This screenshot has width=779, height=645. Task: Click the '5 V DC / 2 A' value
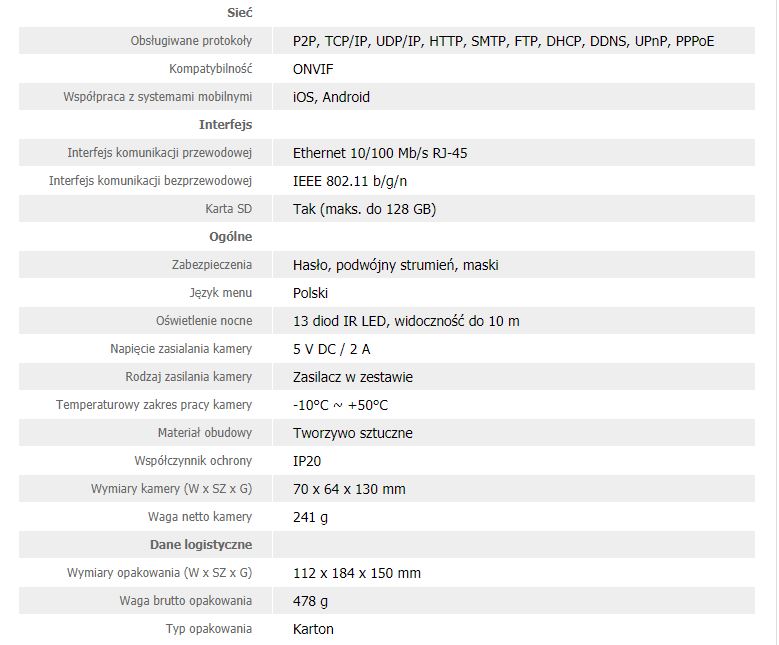331,349
